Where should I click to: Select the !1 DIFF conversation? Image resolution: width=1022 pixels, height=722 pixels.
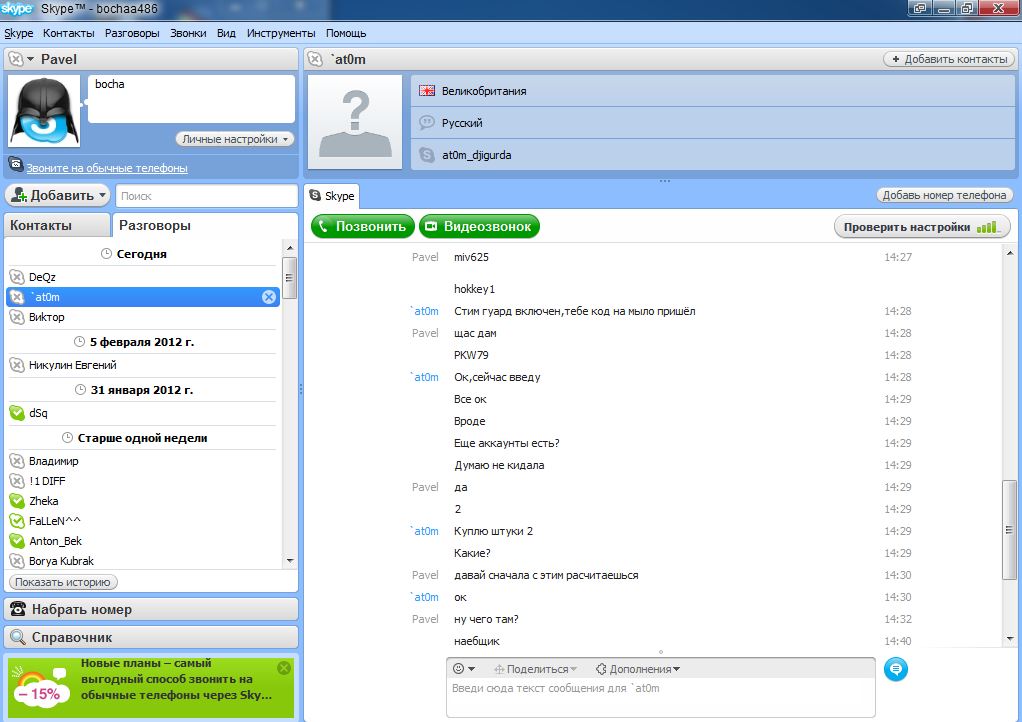click(143, 482)
